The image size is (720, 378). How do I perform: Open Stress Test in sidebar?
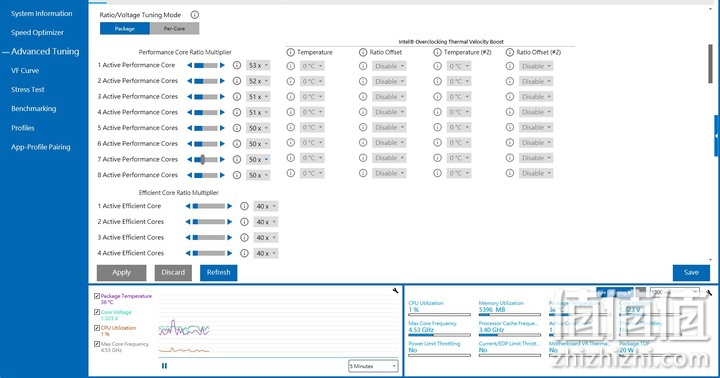point(28,90)
